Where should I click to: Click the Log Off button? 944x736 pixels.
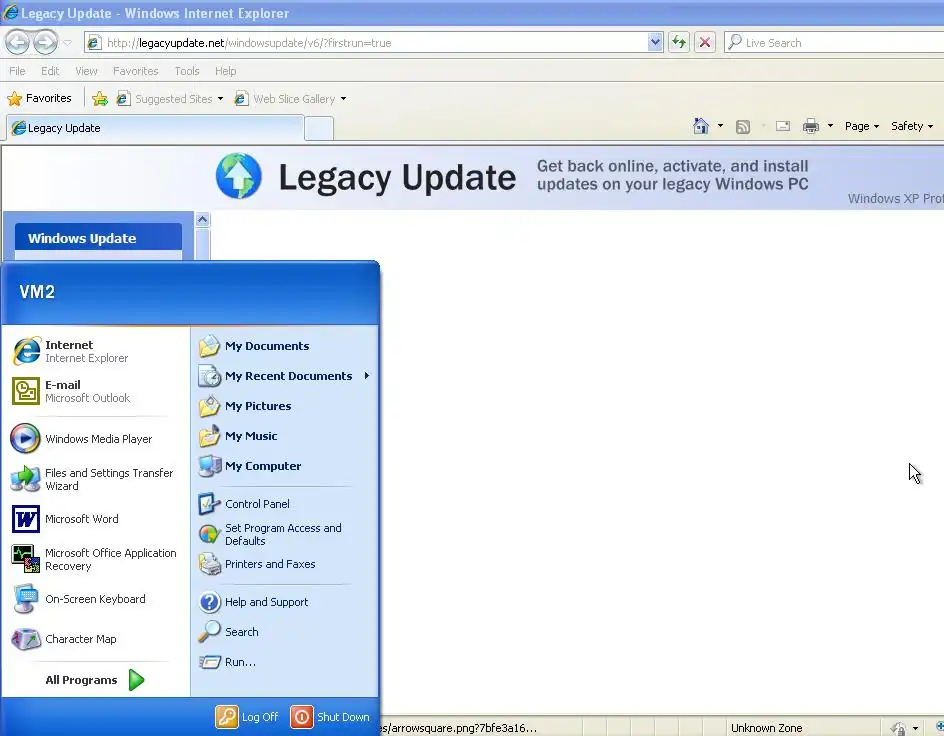[247, 717]
